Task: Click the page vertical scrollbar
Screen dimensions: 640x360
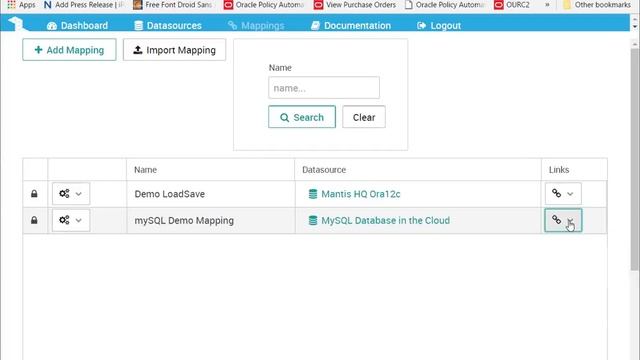Action: pos(634,159)
